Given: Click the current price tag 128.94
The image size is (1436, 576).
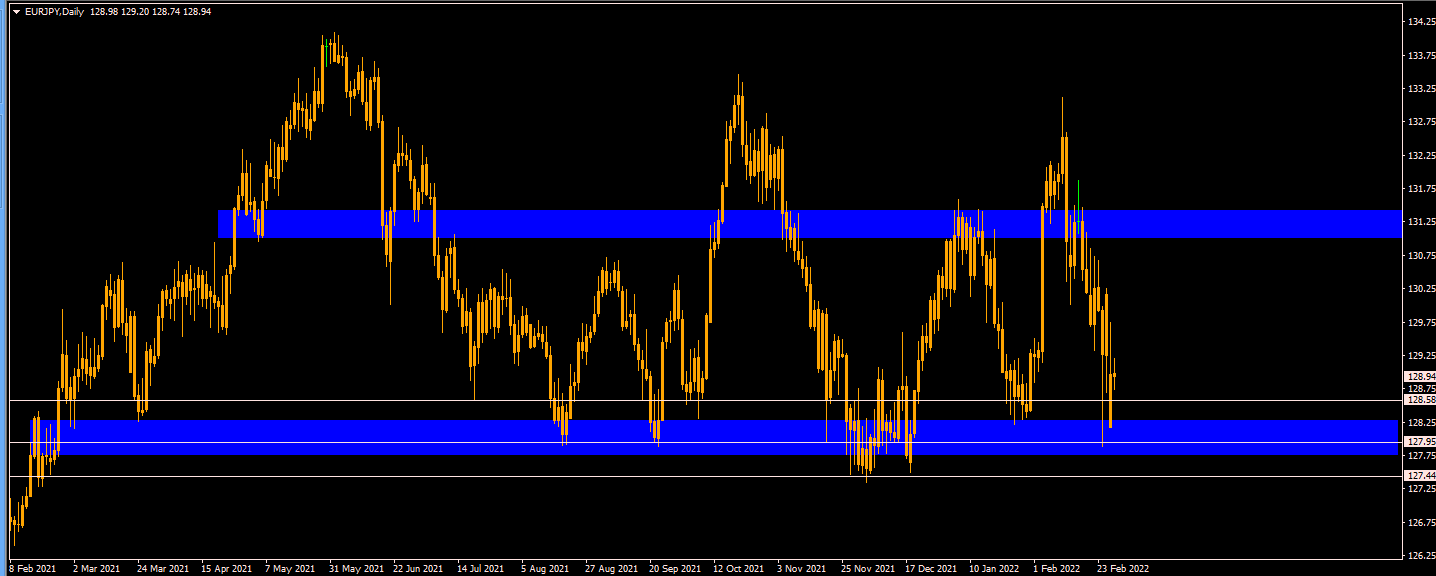Looking at the screenshot, I should click(1420, 376).
